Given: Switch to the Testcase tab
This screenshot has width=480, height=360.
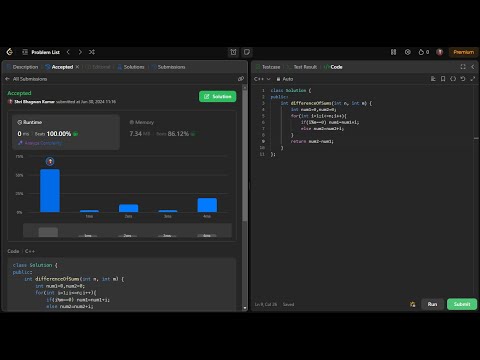Looking at the screenshot, I should point(268,67).
